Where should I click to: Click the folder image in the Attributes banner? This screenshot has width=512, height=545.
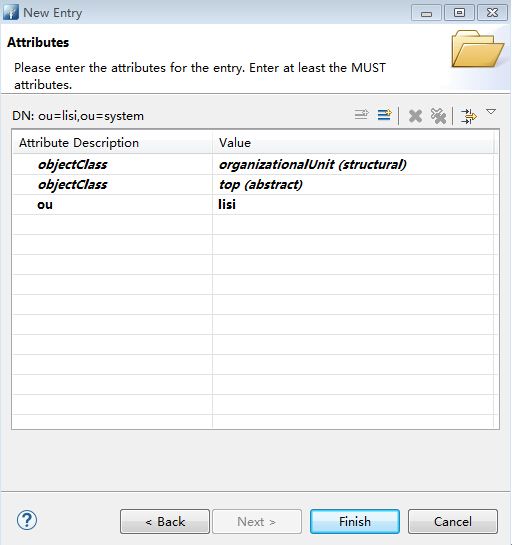click(477, 49)
